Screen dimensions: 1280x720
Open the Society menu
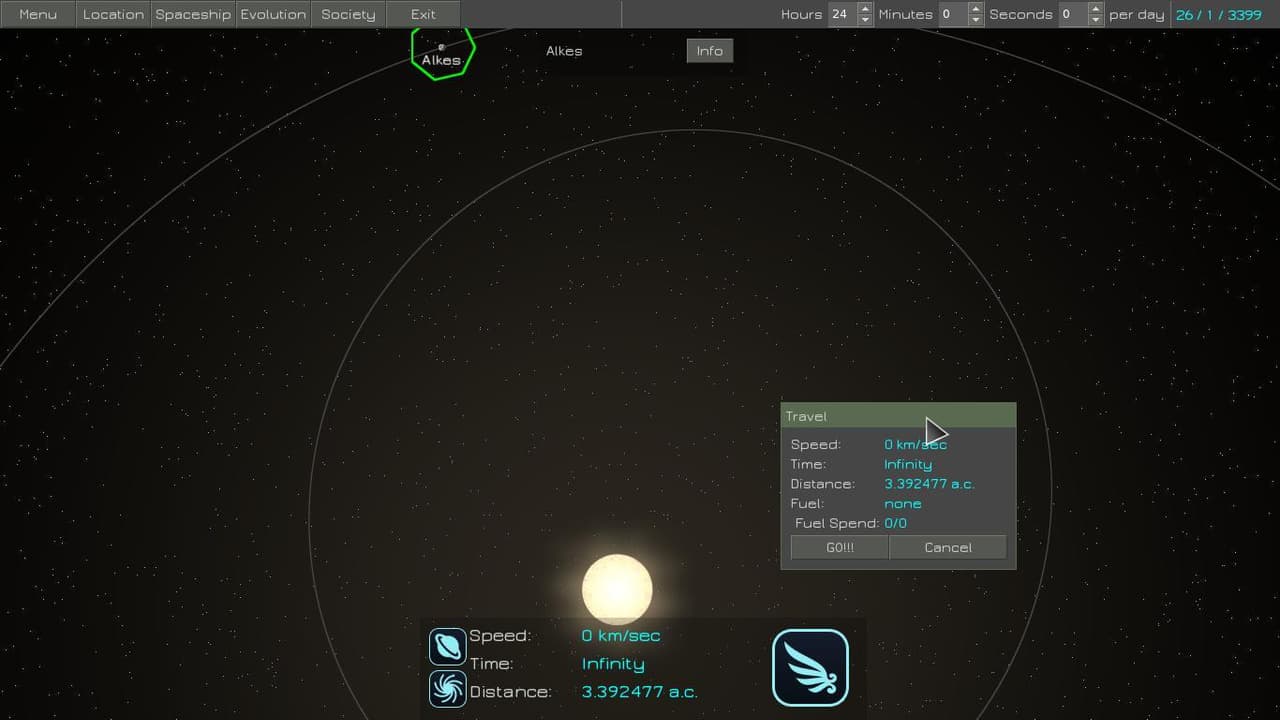pos(348,14)
